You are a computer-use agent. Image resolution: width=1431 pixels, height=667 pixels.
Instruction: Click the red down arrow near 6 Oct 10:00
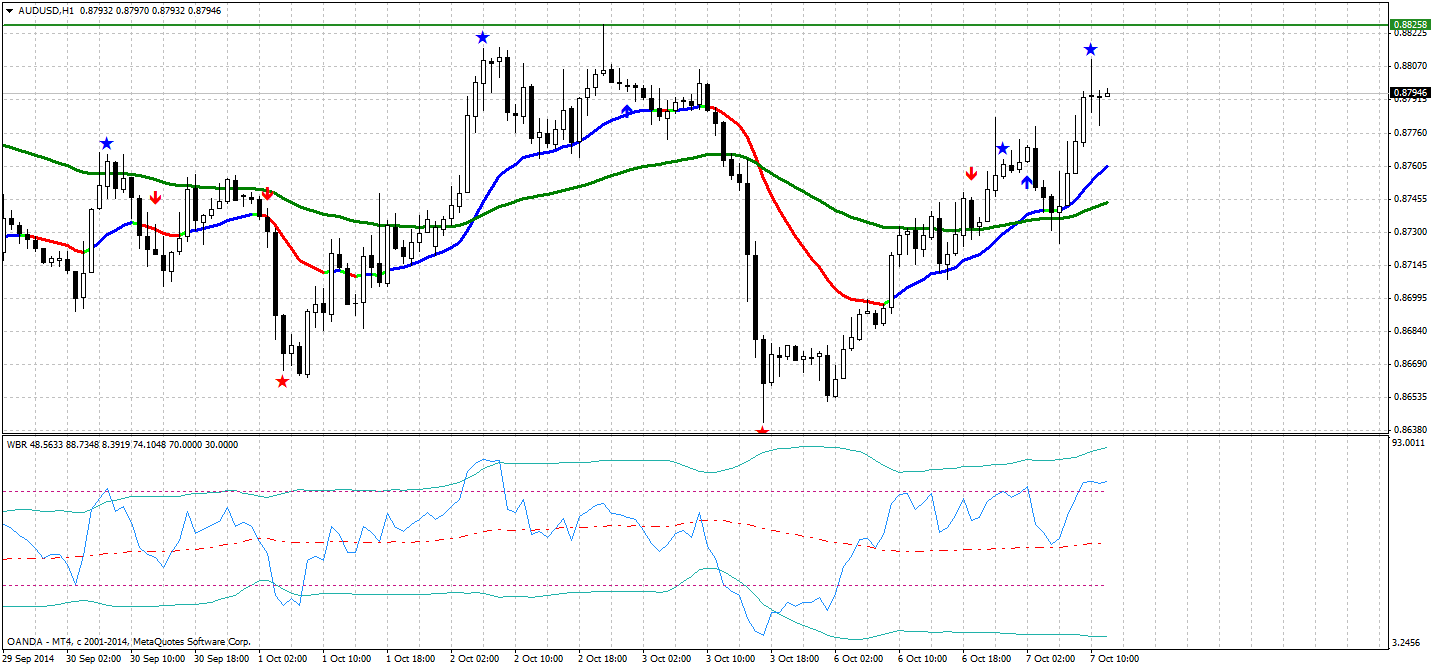pyautogui.click(x=971, y=172)
